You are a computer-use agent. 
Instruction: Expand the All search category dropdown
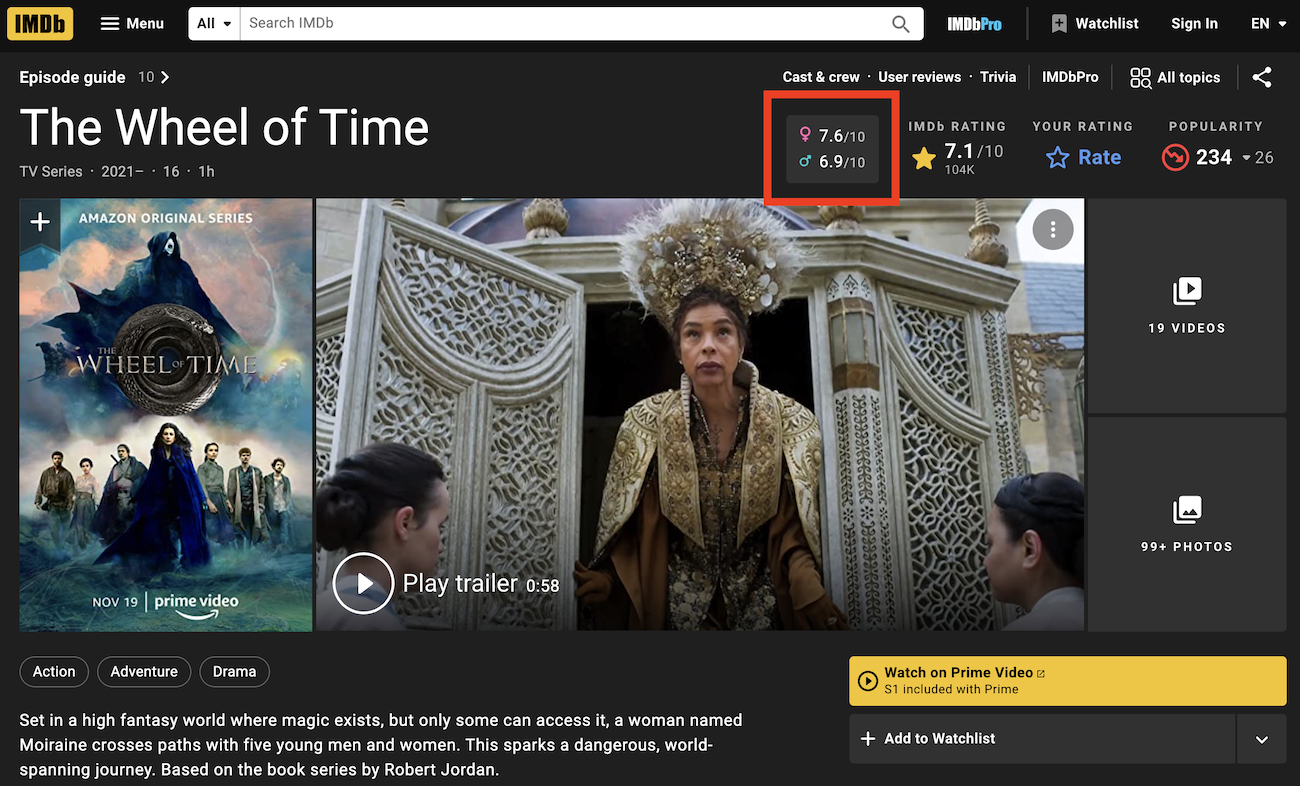[x=214, y=23]
